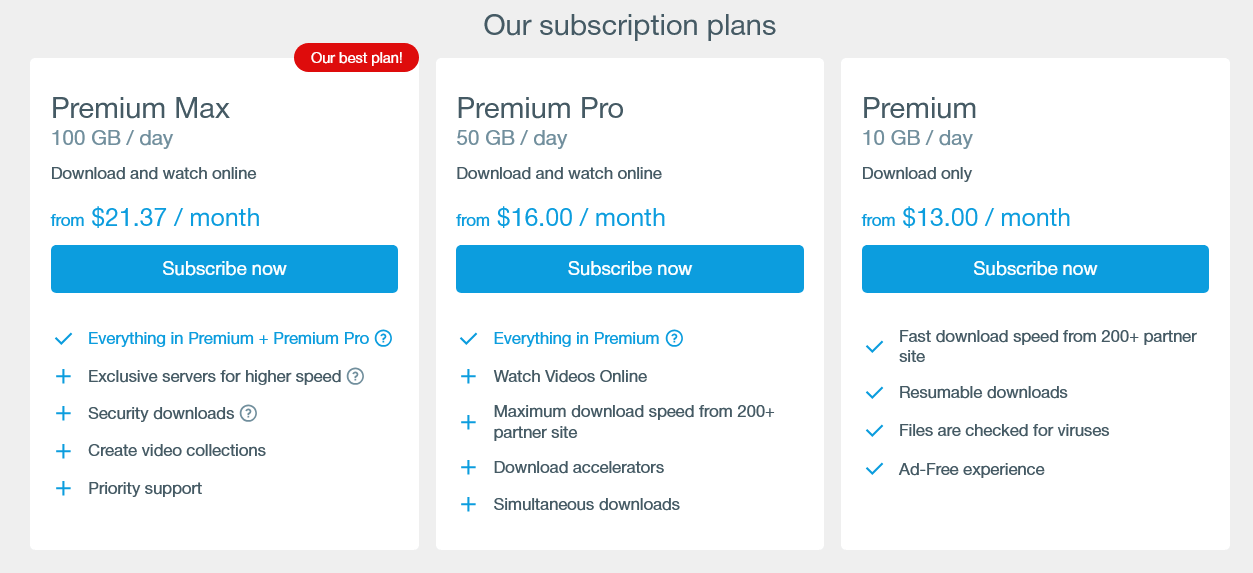Click help icon after Premium + Premium Pro

[x=383, y=339]
